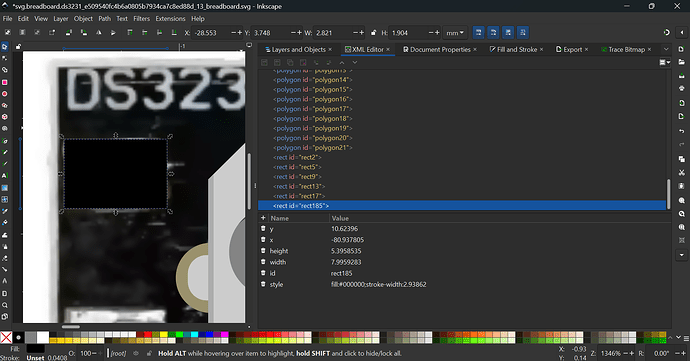Click the flip horizontal icon
This screenshot has height=361, width=690.
pos(99,33)
